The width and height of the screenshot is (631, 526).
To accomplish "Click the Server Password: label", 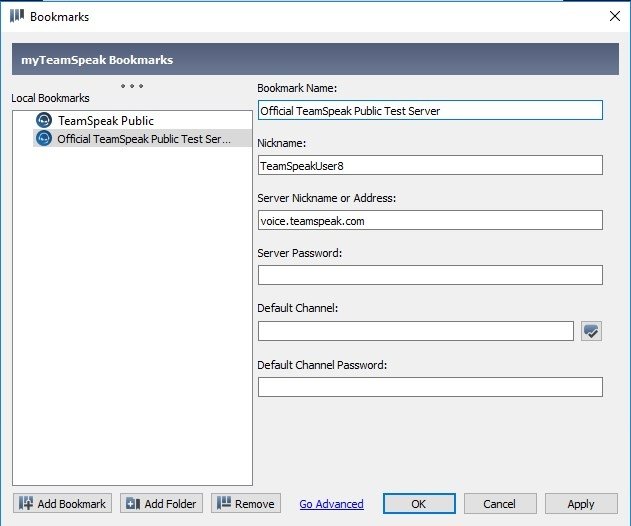I will (x=300, y=253).
